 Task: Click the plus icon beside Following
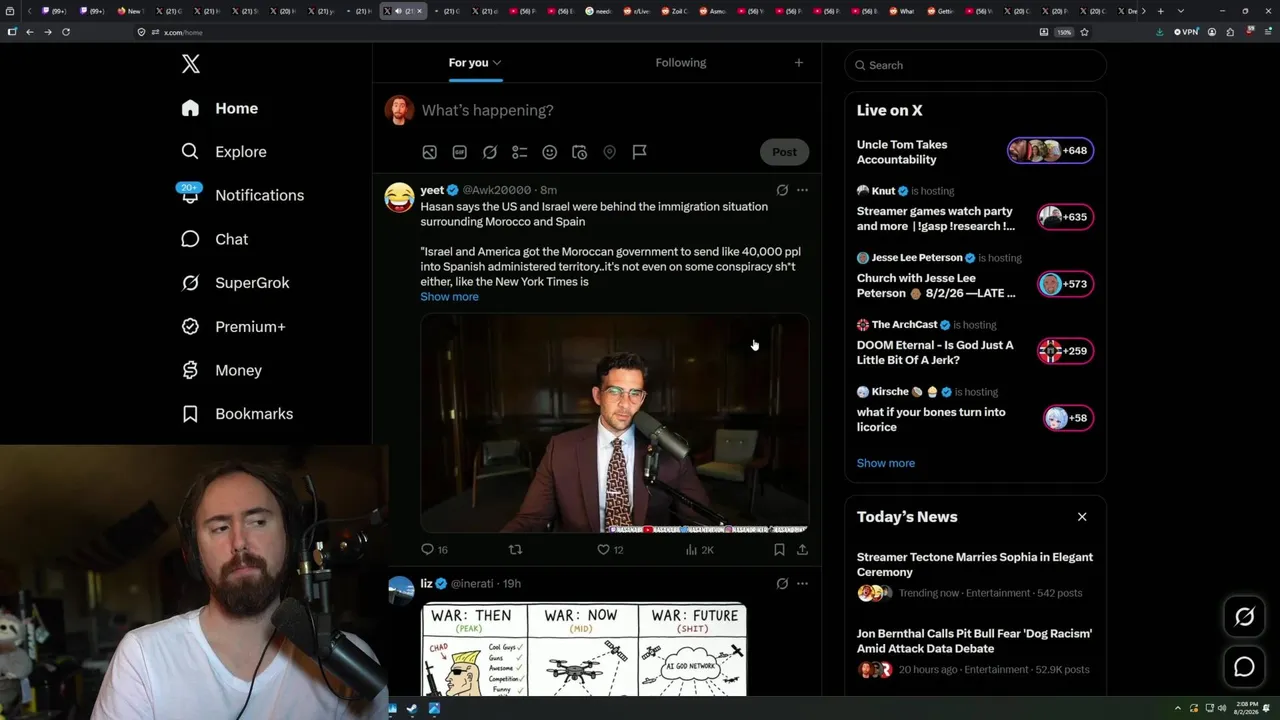pos(798,63)
